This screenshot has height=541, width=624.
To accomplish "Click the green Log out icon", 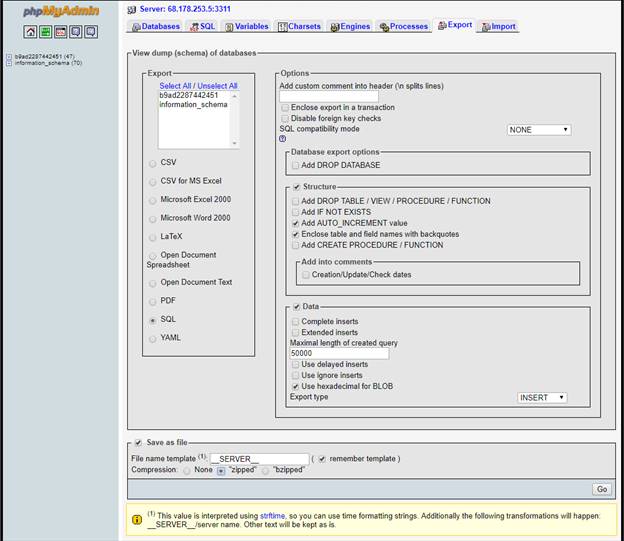I will [45, 31].
